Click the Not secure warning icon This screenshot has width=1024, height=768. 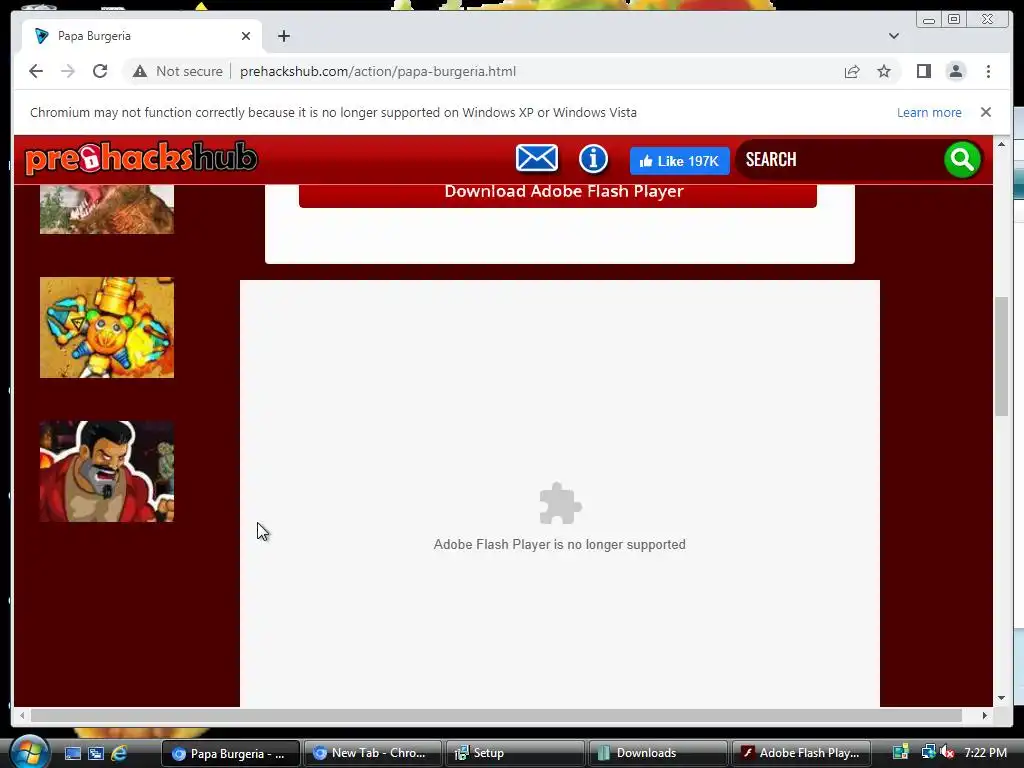pos(139,71)
